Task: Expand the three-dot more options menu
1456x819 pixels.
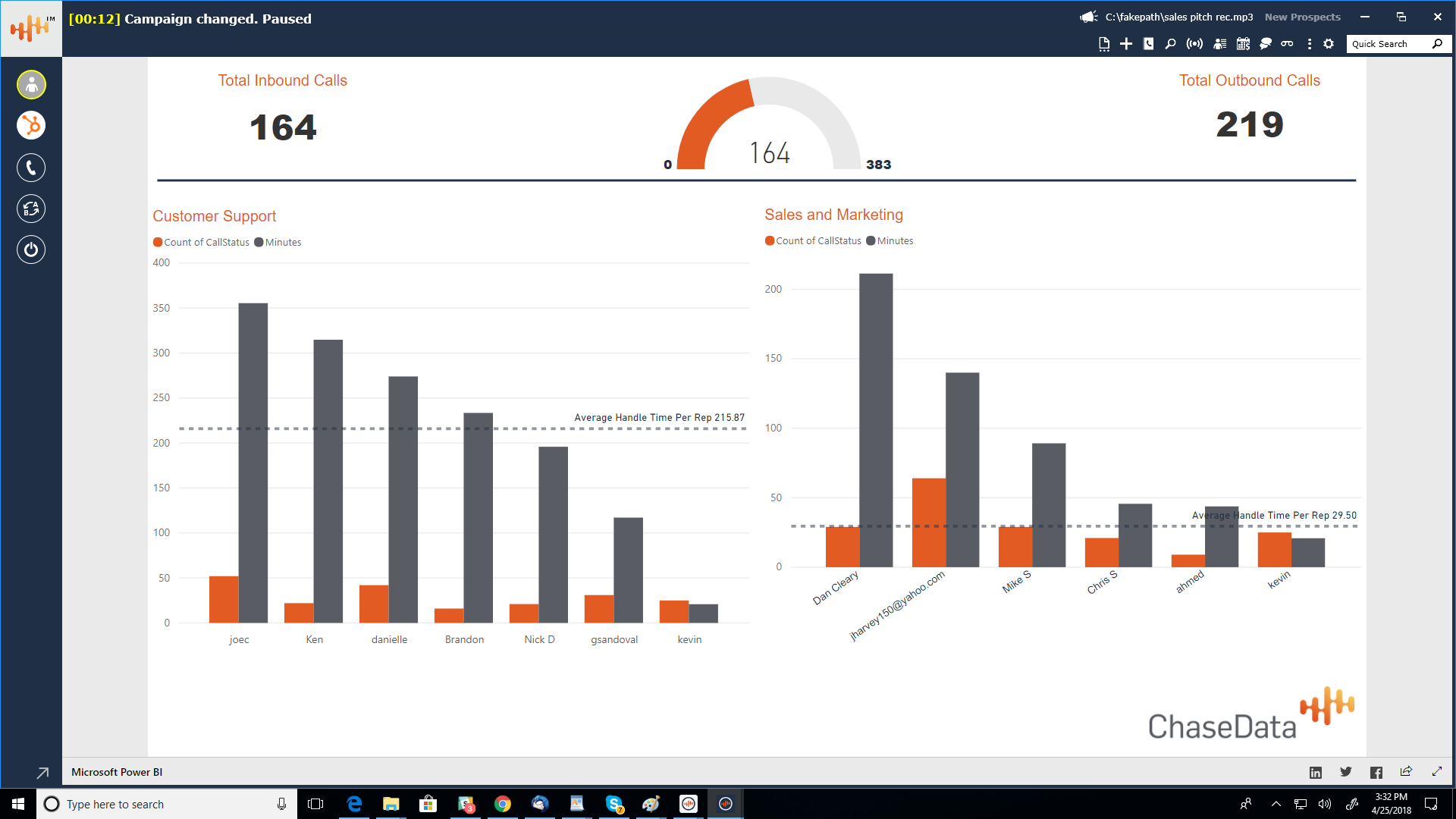Action: (1309, 44)
